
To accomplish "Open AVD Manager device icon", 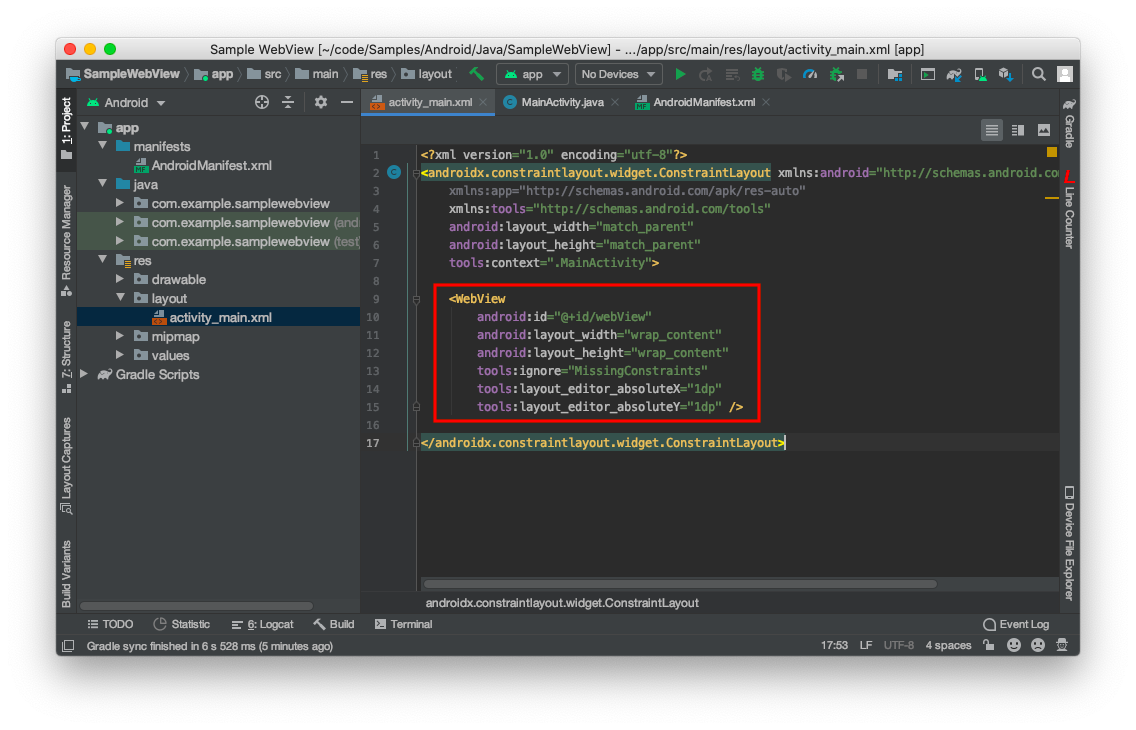I will click(980, 74).
